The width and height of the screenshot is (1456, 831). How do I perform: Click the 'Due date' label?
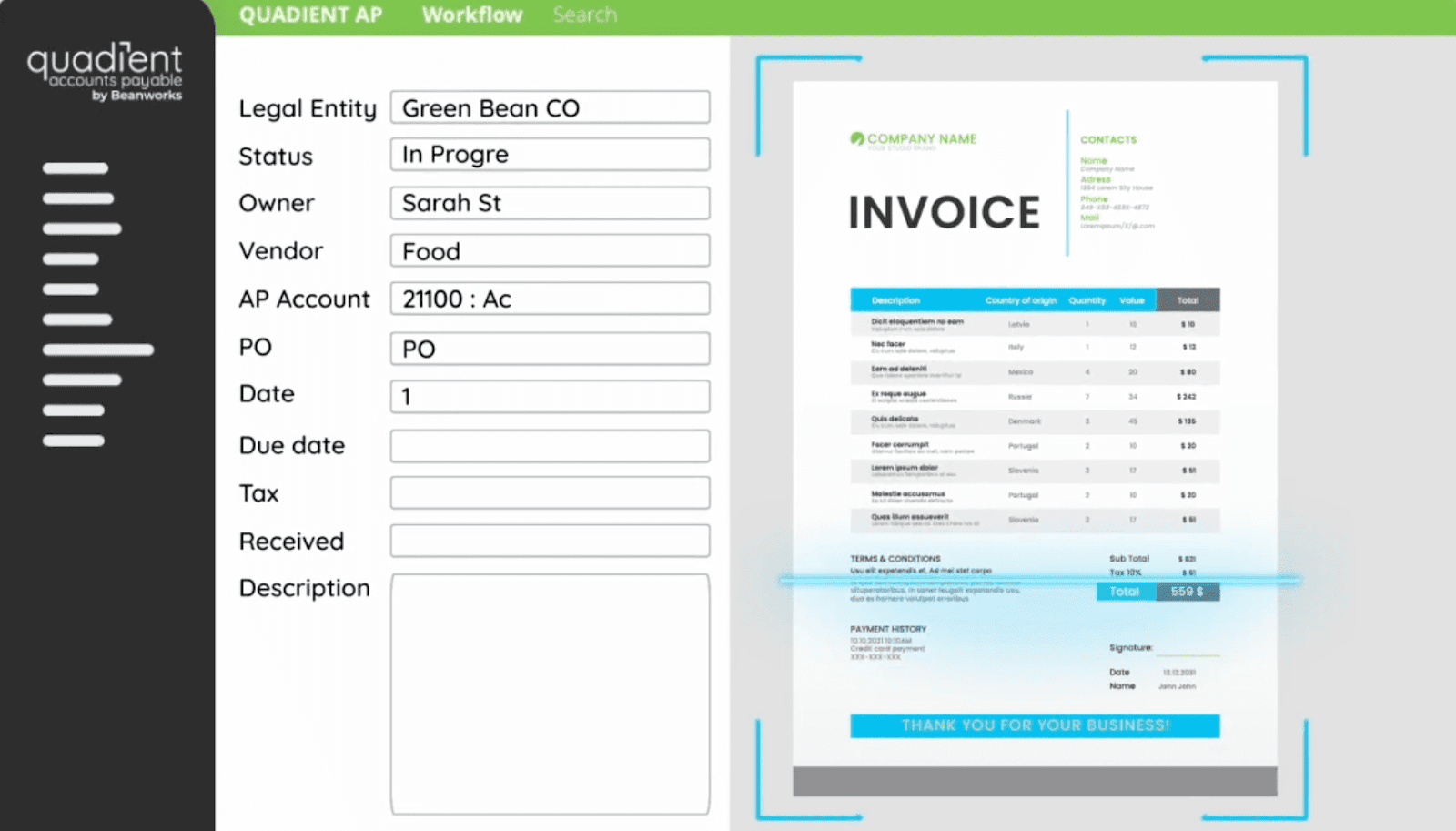(291, 446)
